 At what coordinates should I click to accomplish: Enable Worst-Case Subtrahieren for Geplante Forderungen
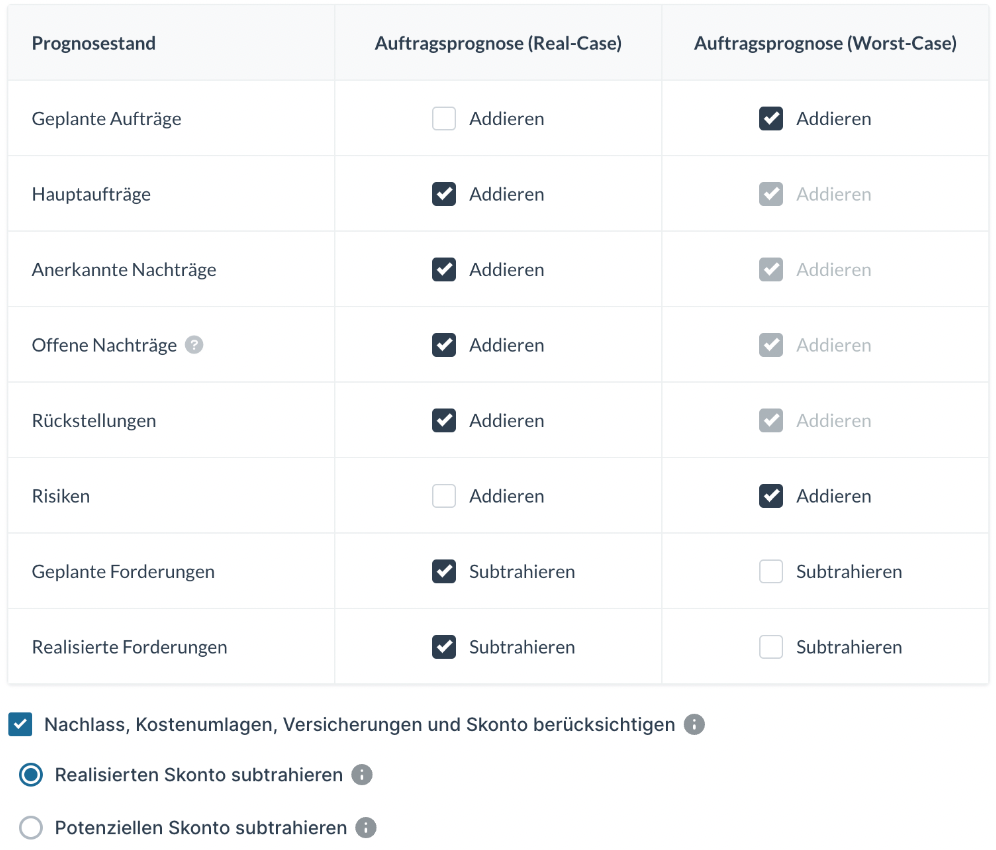click(771, 572)
